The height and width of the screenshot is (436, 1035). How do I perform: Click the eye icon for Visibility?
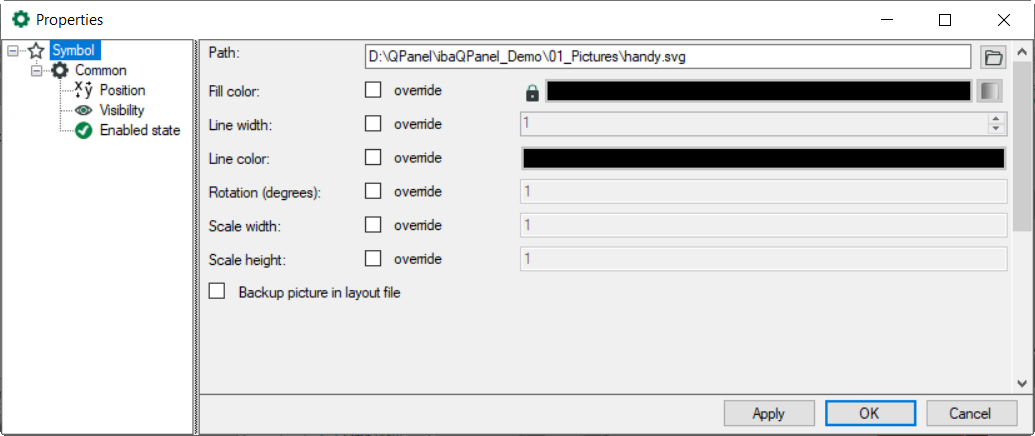click(84, 110)
